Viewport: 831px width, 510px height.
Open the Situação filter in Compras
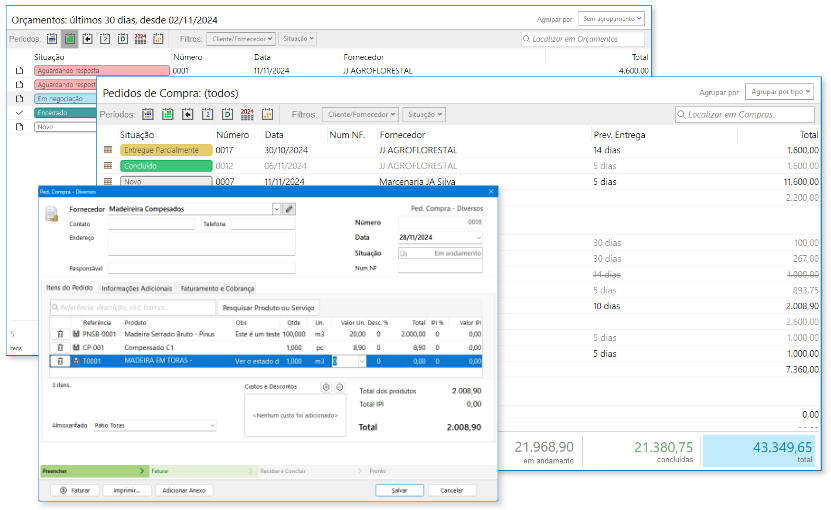[424, 115]
